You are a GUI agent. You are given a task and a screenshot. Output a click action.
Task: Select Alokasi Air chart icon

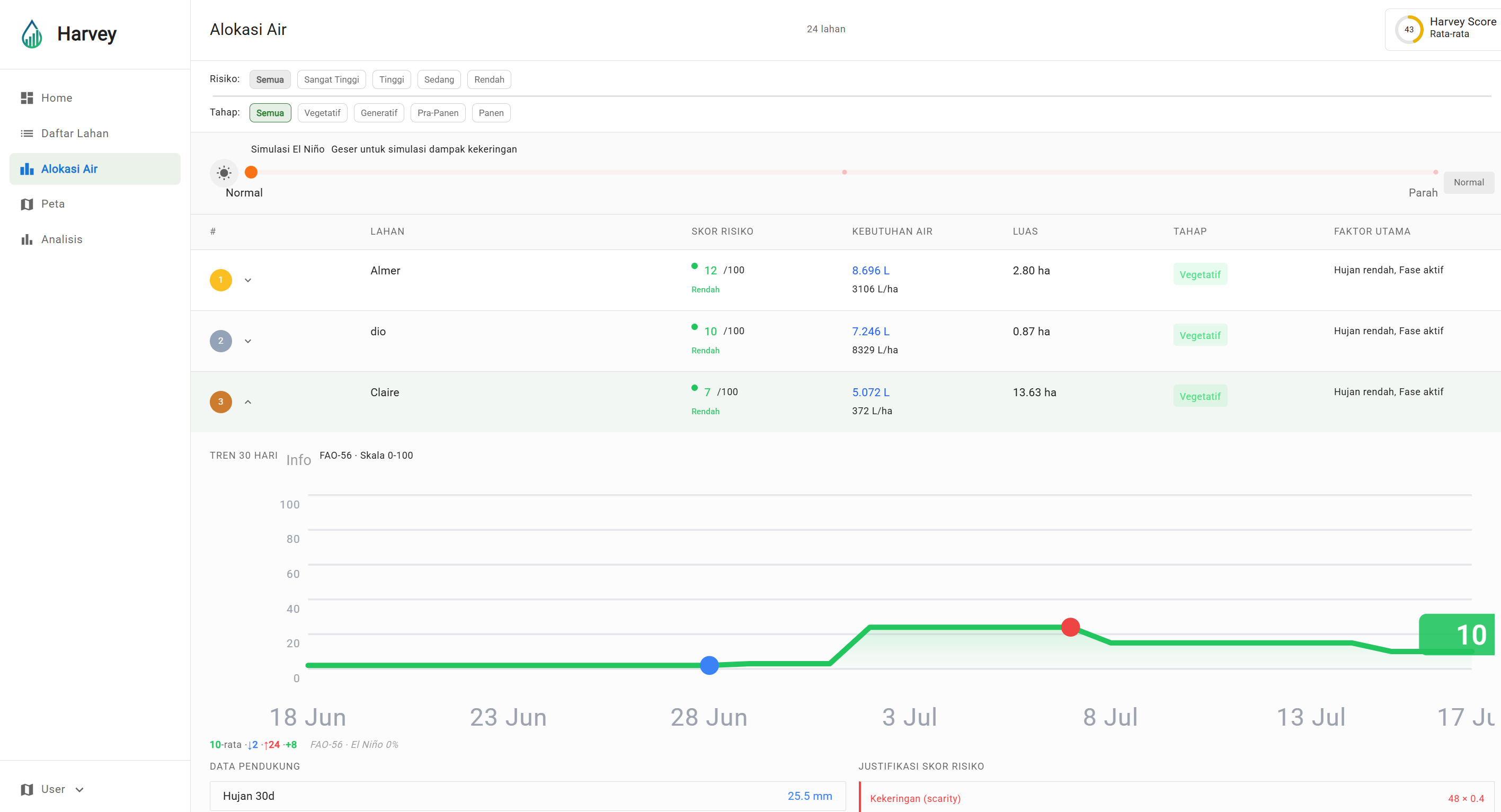[27, 169]
